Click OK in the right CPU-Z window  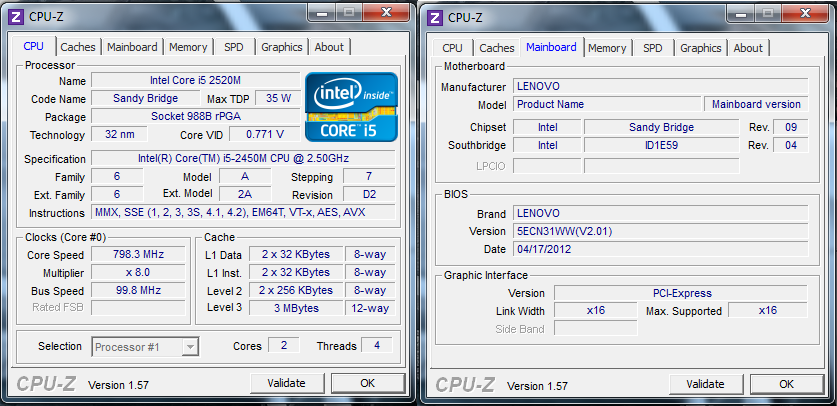786,384
